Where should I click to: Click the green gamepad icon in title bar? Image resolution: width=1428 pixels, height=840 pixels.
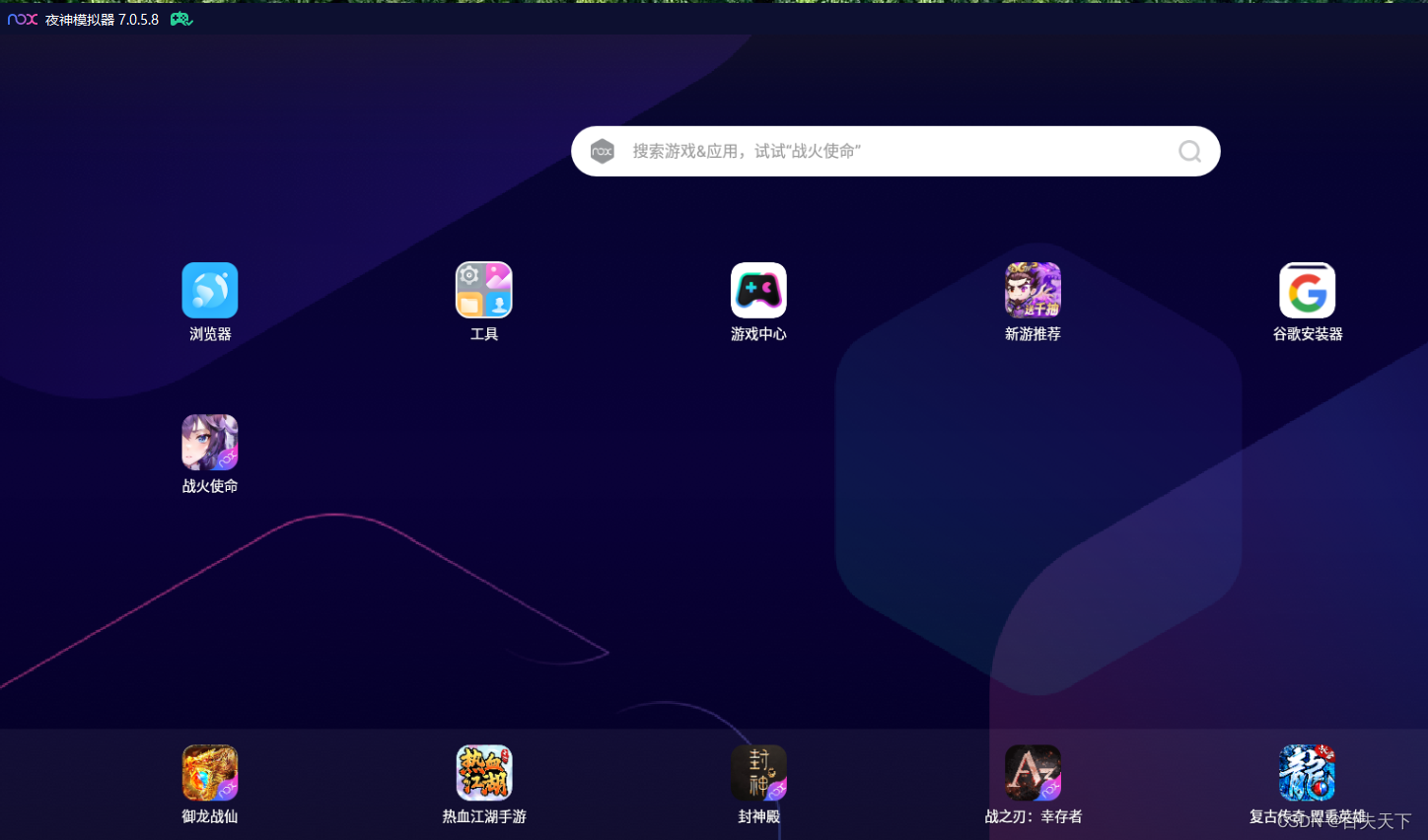coord(181,19)
